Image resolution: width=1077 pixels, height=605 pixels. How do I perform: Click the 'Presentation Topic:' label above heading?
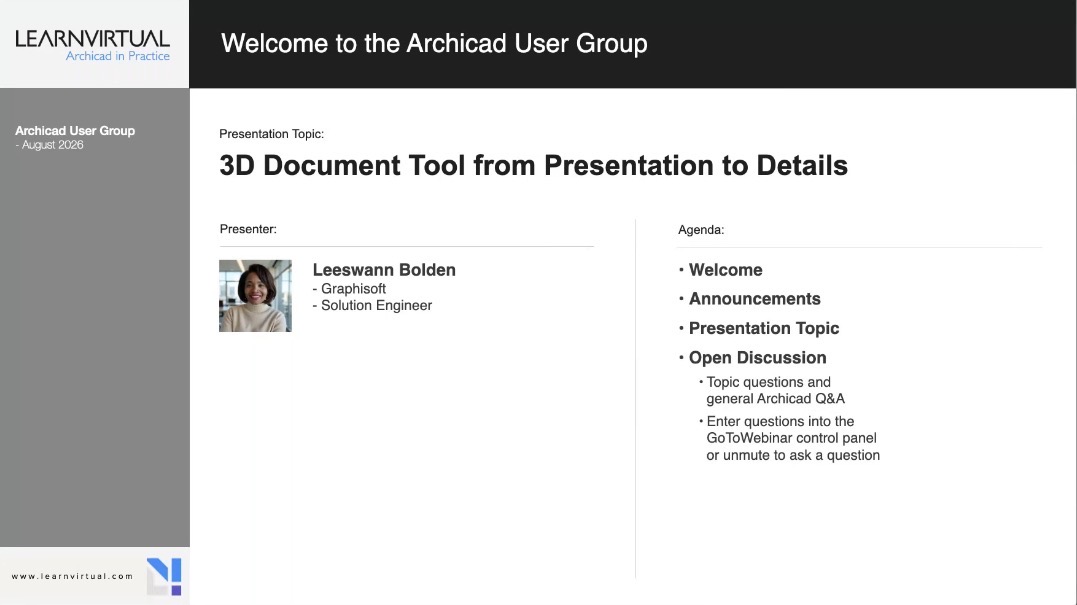click(271, 134)
